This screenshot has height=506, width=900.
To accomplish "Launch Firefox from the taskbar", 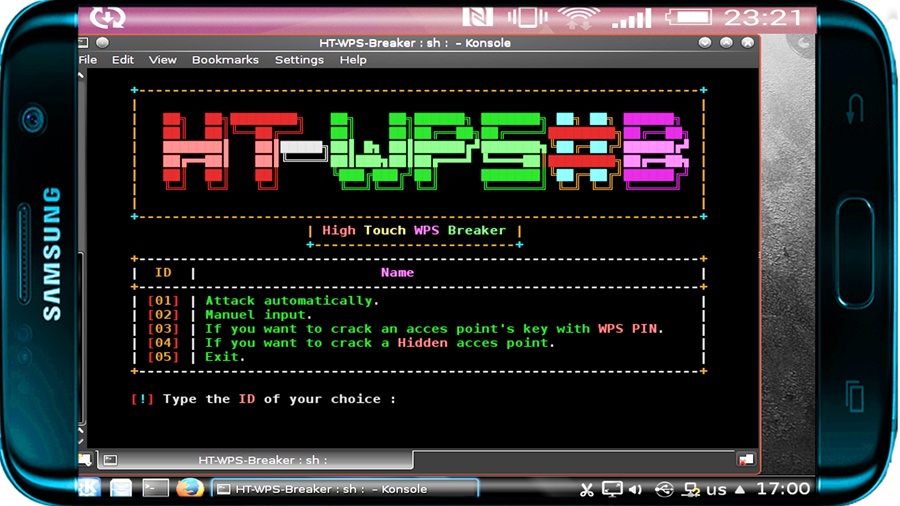I will 189,488.
